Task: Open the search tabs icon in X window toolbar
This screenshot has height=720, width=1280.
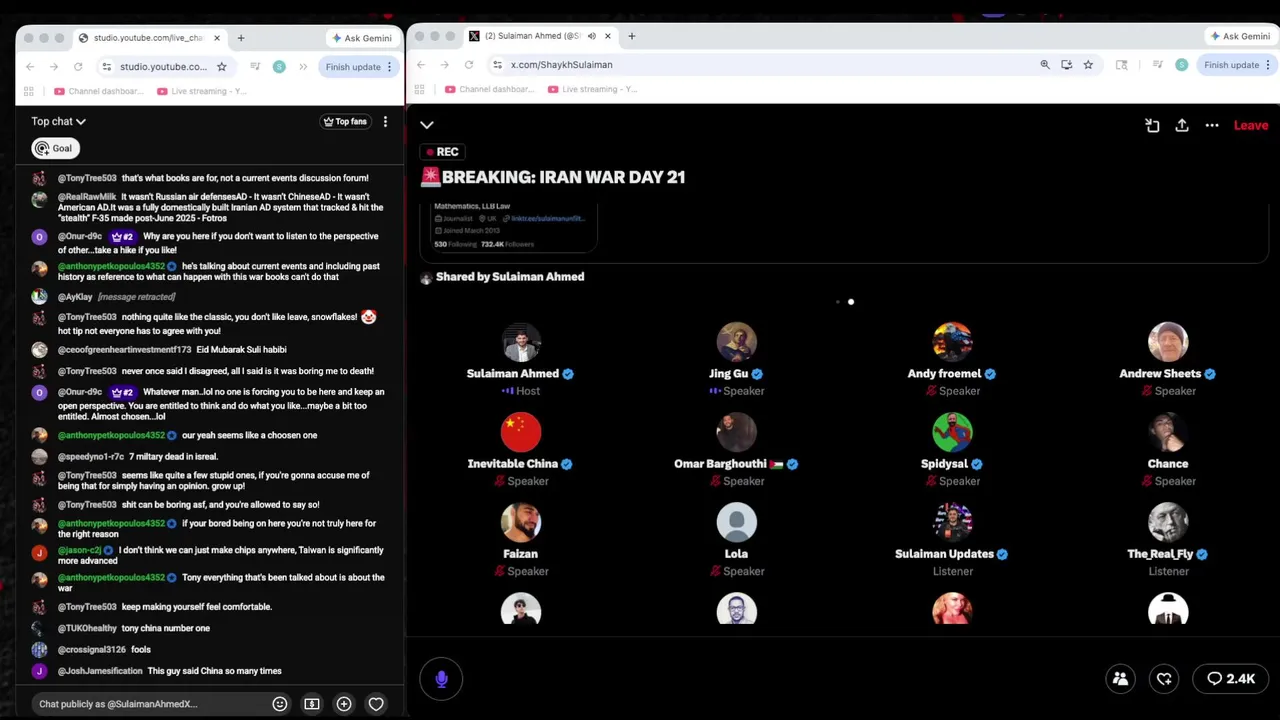Action: (x=1121, y=65)
